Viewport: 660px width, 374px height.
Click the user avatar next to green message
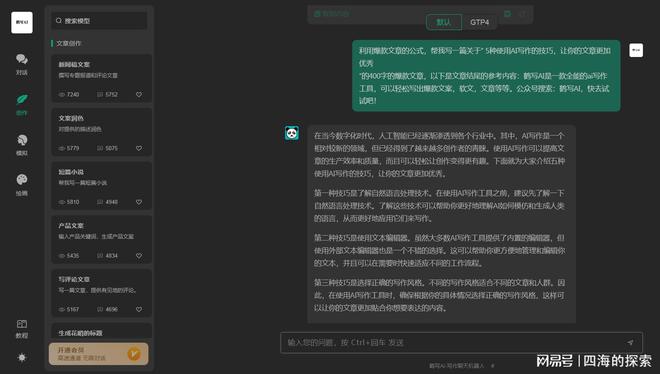coord(636,50)
